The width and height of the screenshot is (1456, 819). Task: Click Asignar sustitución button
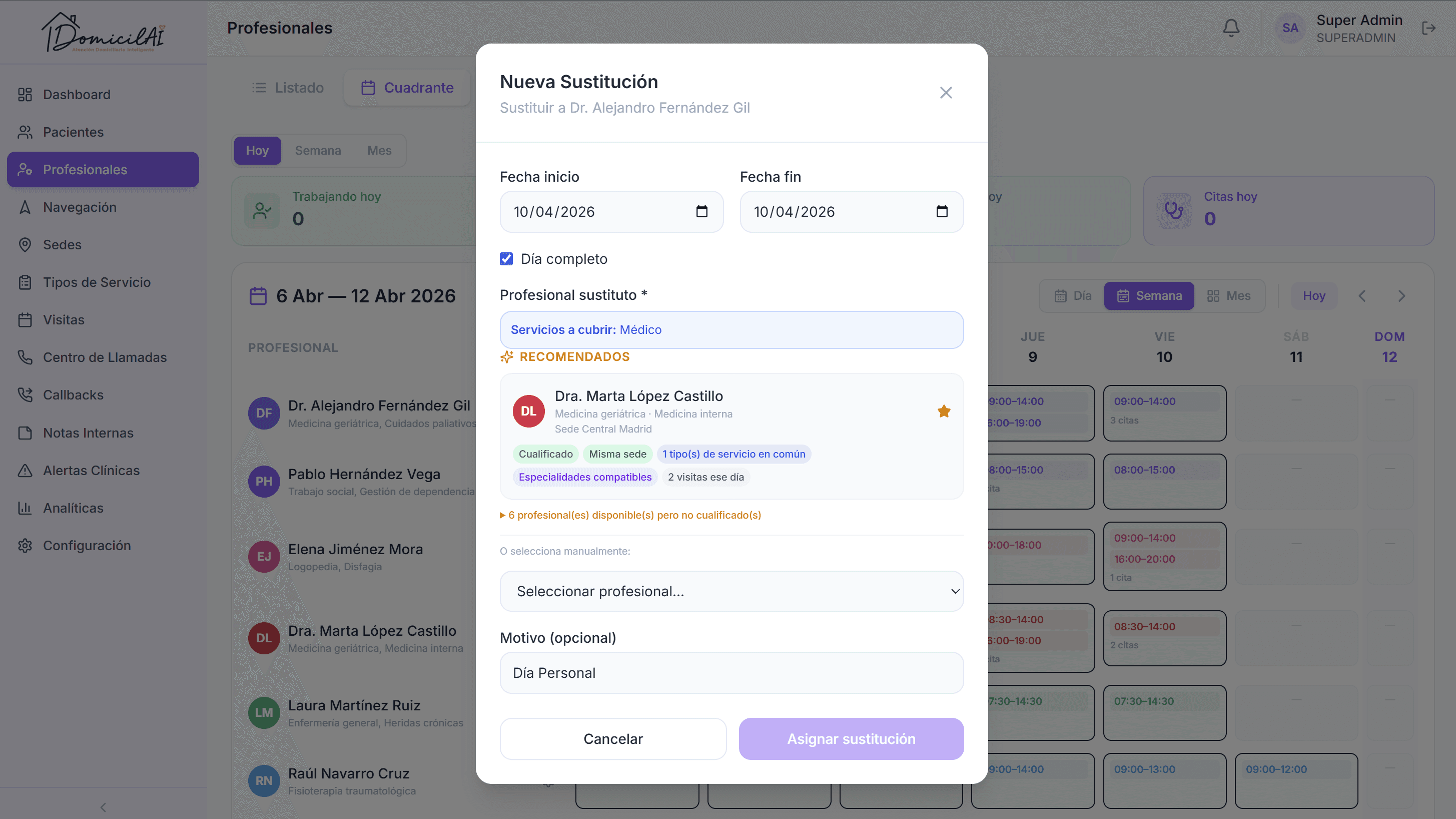pyautogui.click(x=851, y=739)
